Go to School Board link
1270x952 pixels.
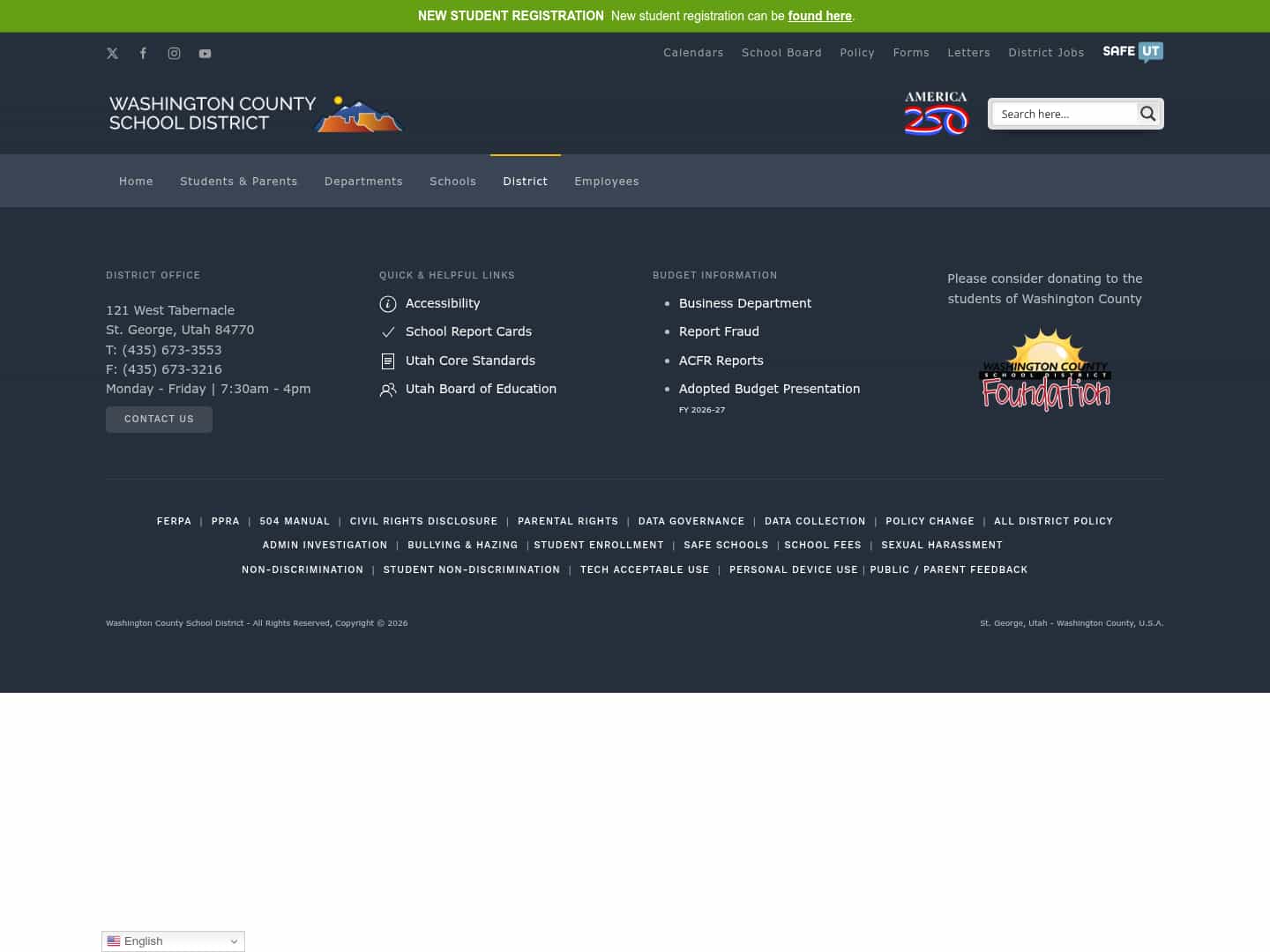(x=781, y=53)
